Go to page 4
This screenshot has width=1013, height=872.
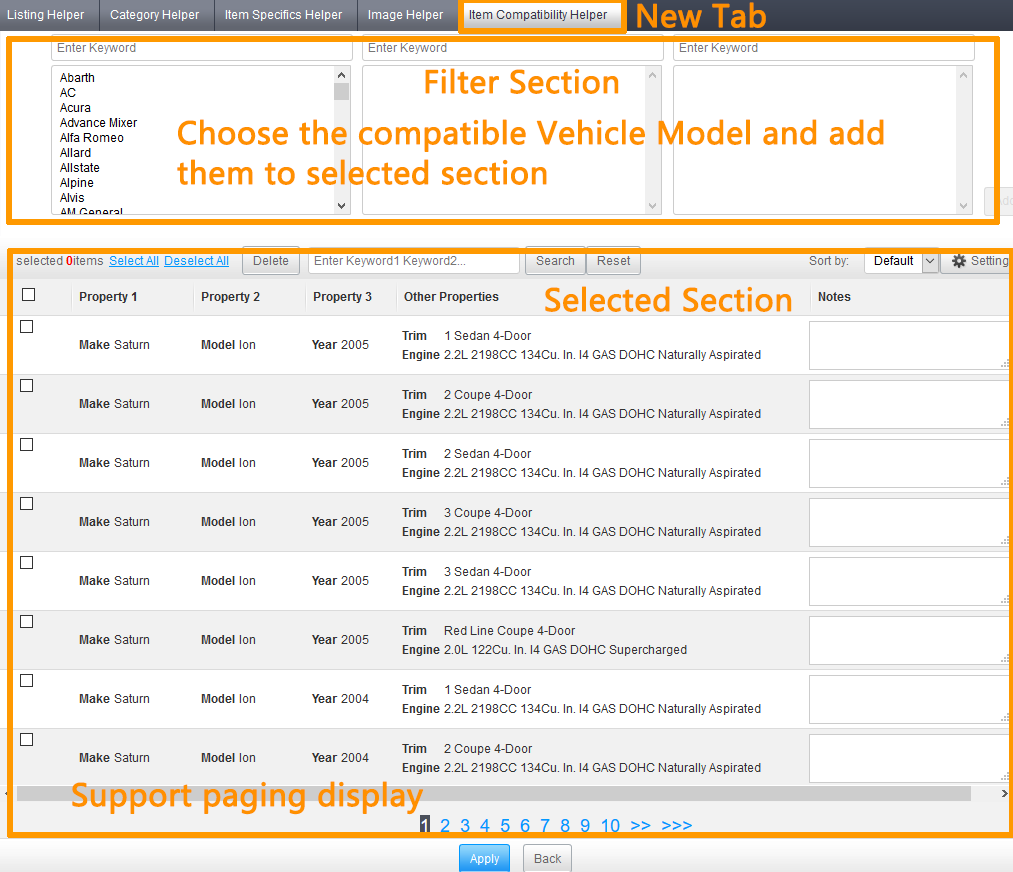pos(485,825)
